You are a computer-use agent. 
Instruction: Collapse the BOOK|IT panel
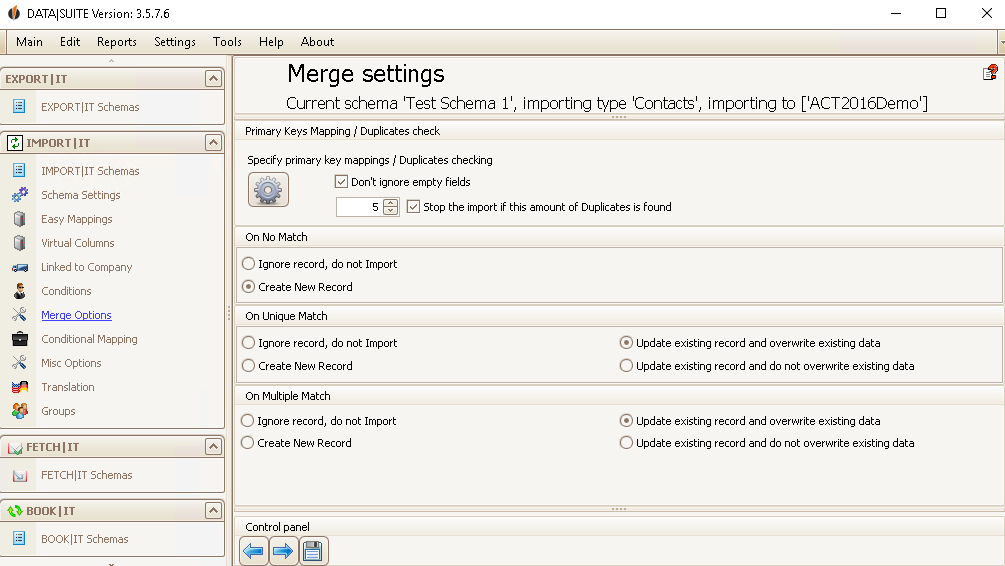point(213,510)
